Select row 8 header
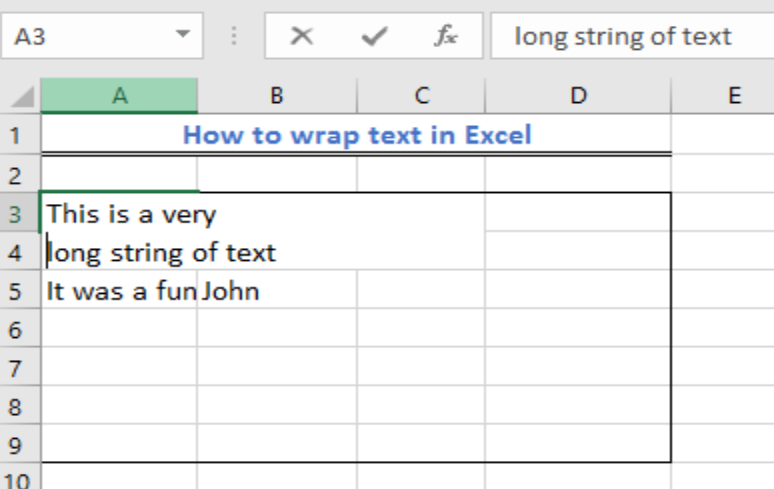774x489 pixels. tap(20, 405)
